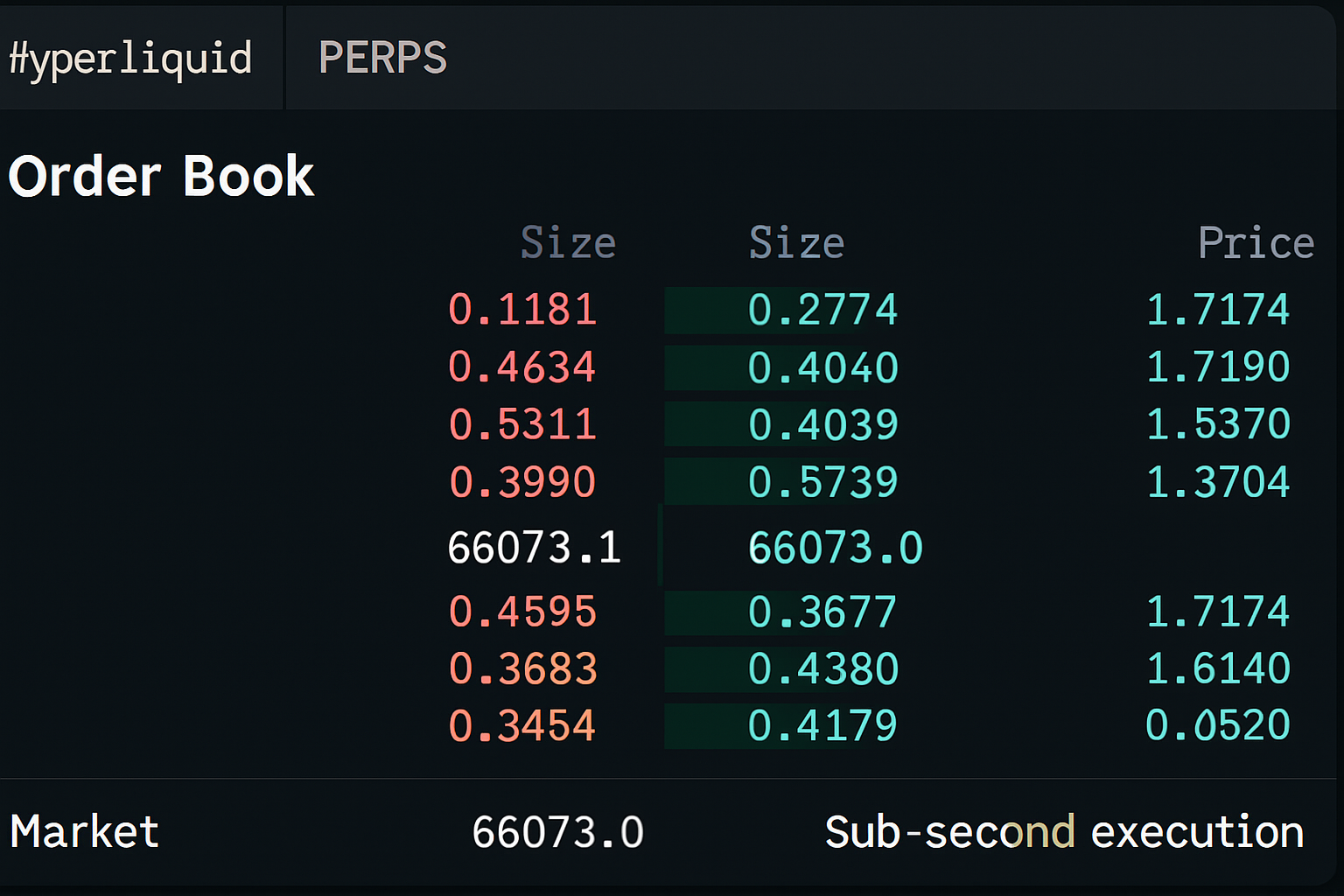Click the Sub-second execution text
1344x896 pixels.
(x=1064, y=831)
